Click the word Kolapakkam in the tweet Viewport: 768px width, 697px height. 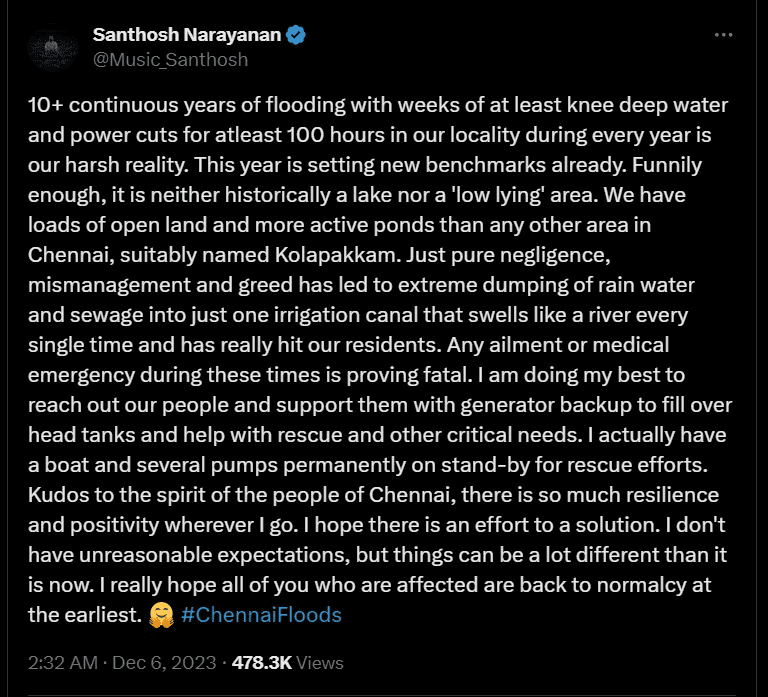click(x=337, y=255)
